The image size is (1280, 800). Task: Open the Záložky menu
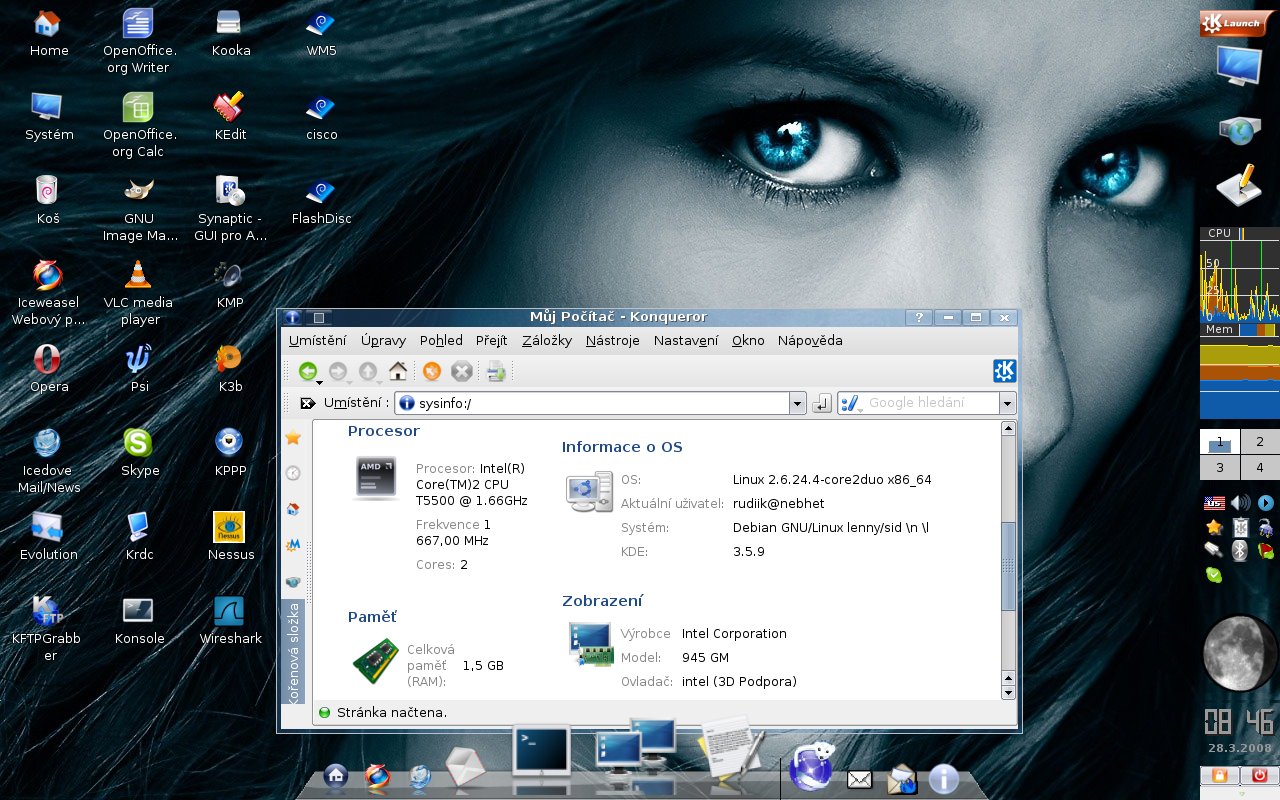tap(546, 340)
